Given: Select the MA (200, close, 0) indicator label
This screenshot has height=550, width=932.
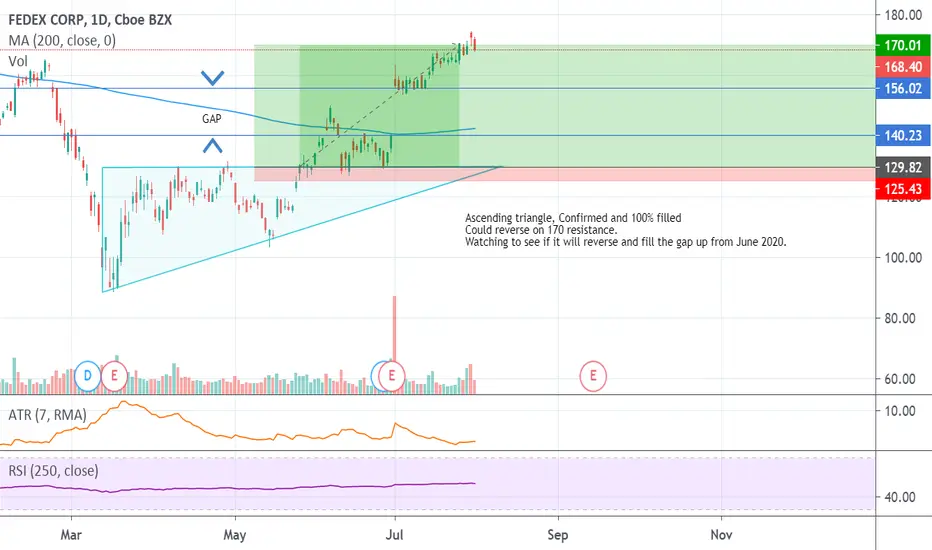Looking at the screenshot, I should pyautogui.click(x=62, y=40).
